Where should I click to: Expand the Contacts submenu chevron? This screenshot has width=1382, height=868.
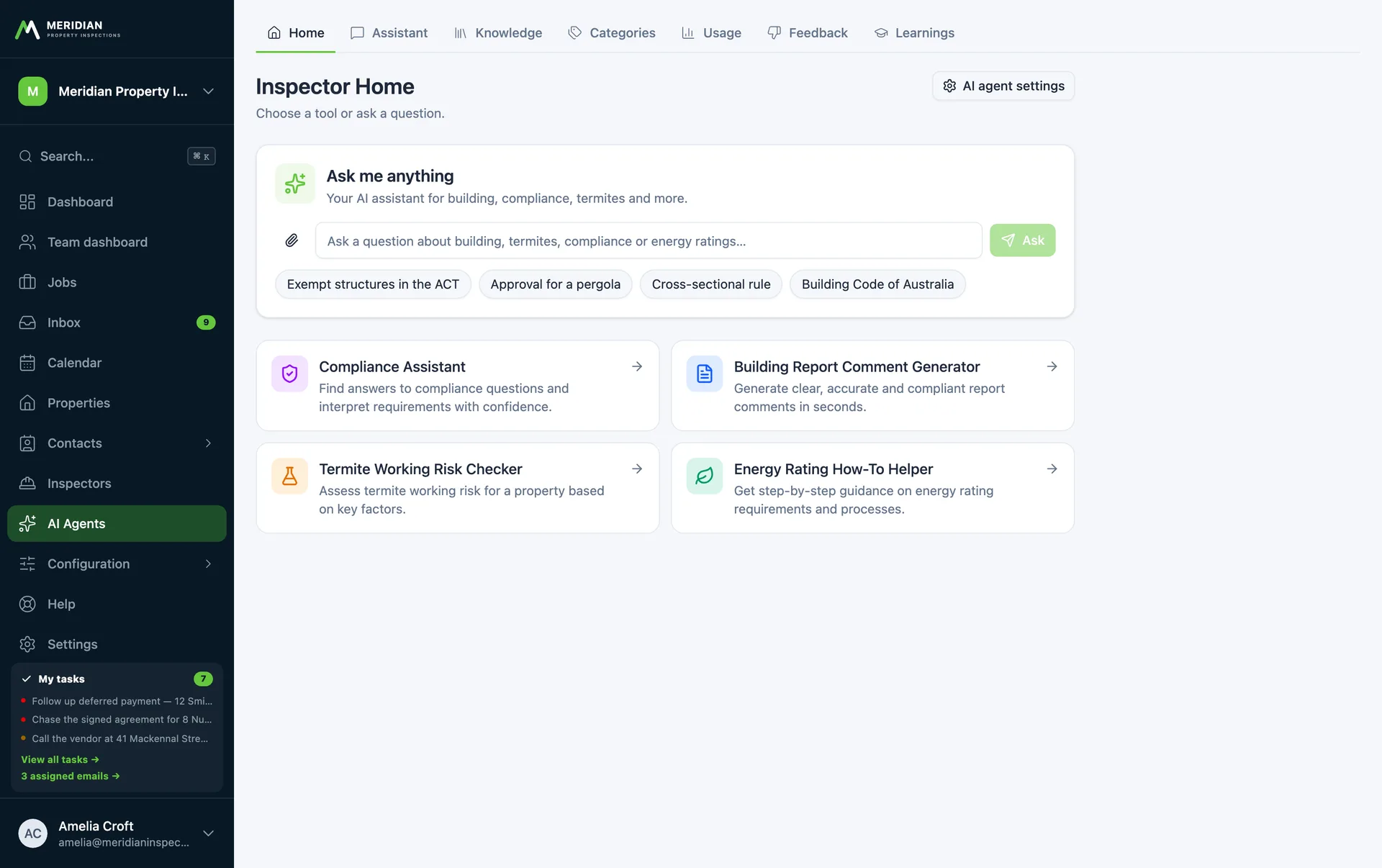tap(208, 443)
